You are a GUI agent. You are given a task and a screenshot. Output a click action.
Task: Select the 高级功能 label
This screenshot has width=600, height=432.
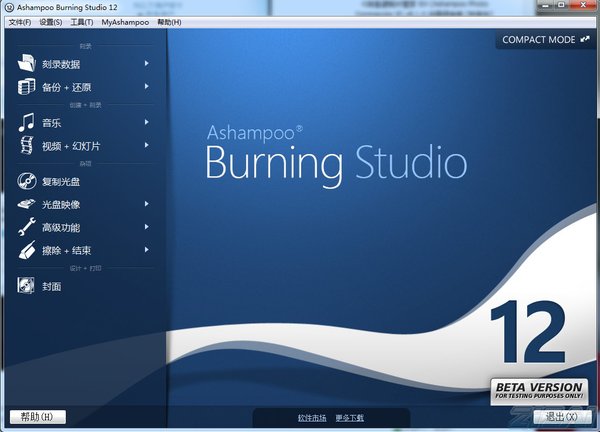pos(61,228)
